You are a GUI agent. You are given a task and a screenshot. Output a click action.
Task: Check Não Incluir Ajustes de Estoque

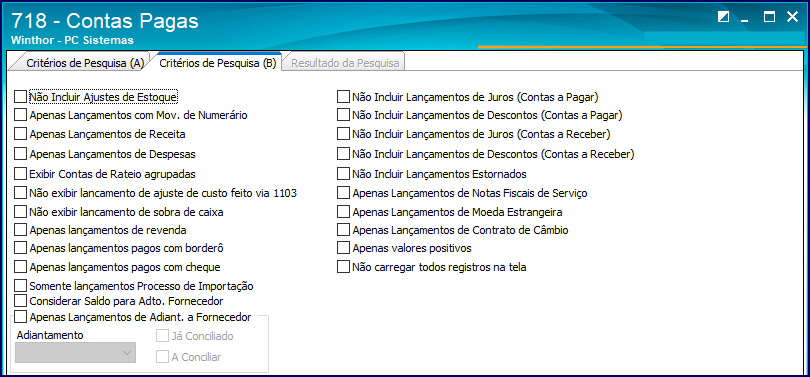(20, 97)
